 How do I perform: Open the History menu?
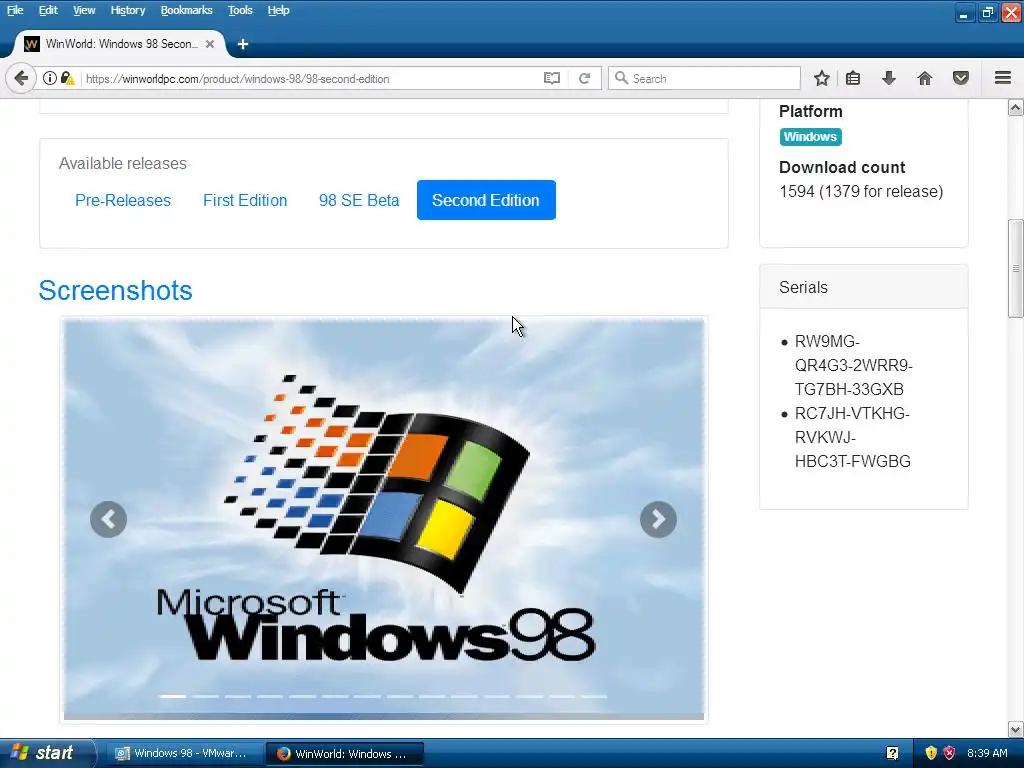click(127, 10)
